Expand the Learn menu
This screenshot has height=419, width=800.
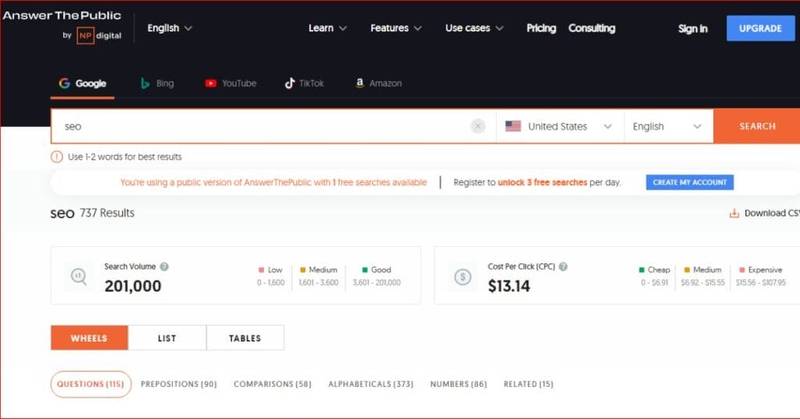coord(327,28)
